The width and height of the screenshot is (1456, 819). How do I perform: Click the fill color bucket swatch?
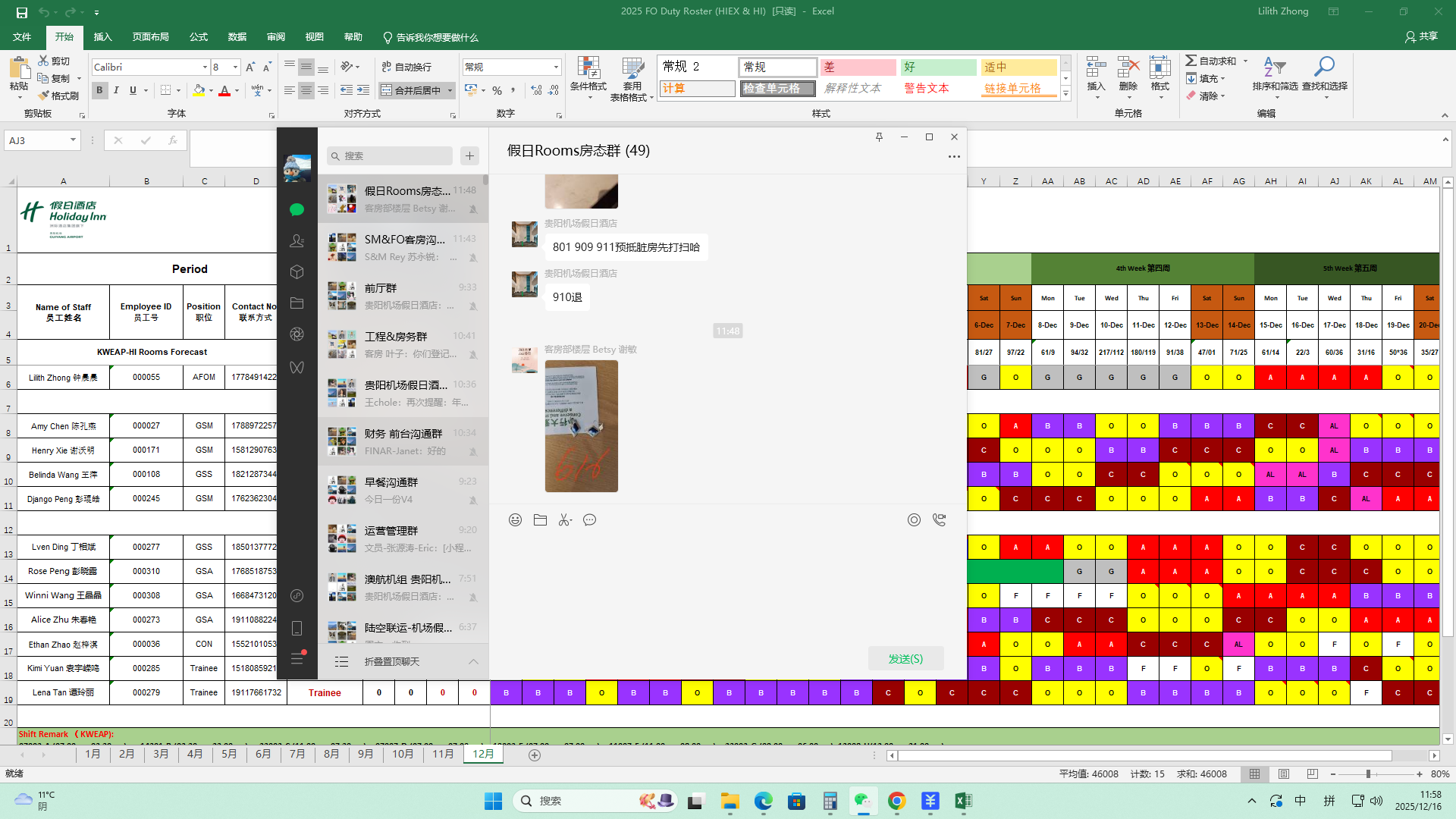199,90
